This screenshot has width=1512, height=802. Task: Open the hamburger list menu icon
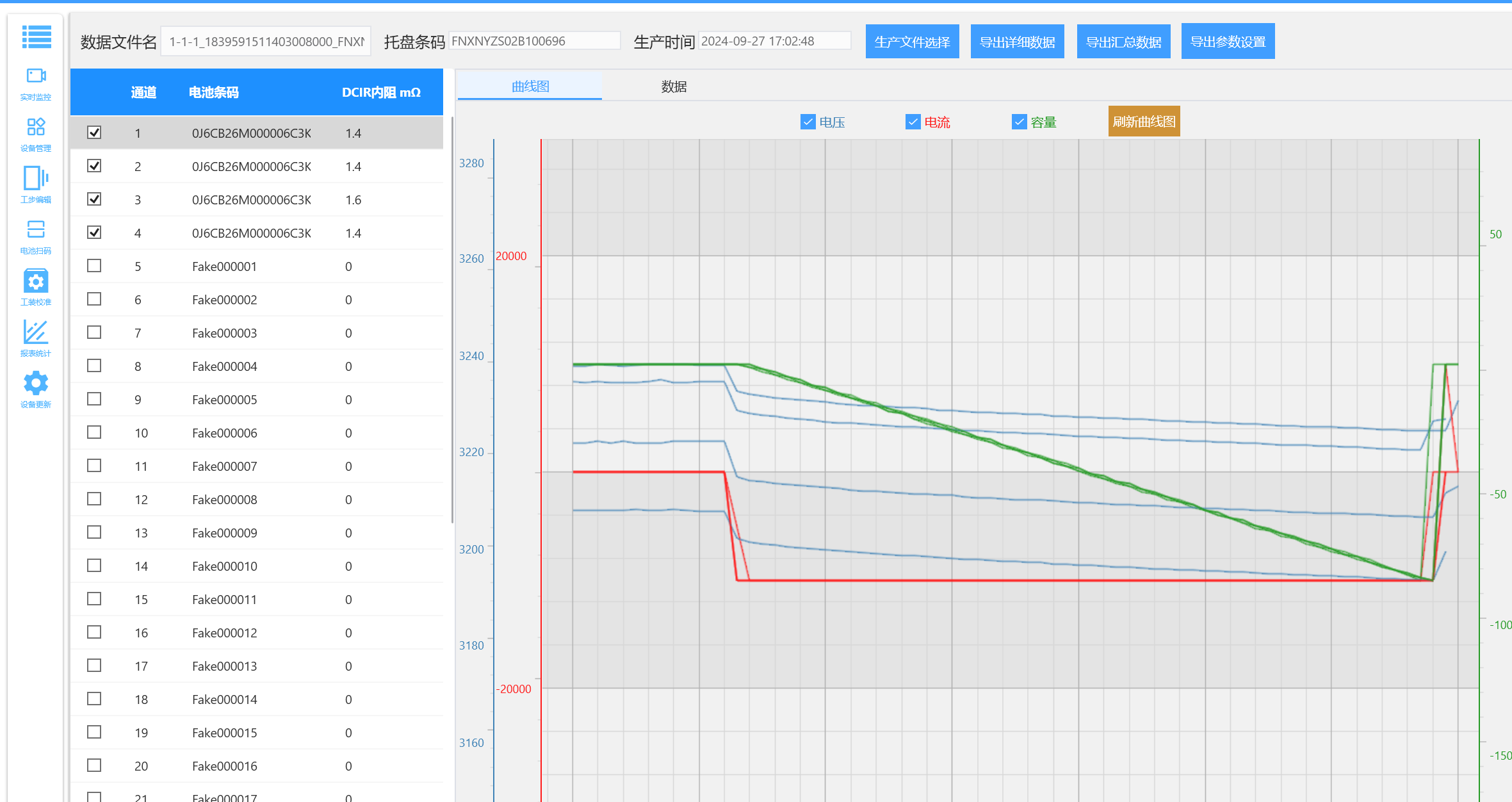click(x=37, y=37)
